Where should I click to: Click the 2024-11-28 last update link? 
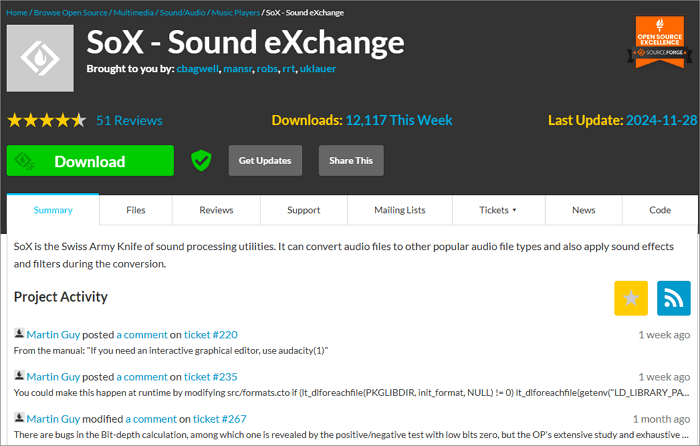tap(661, 120)
